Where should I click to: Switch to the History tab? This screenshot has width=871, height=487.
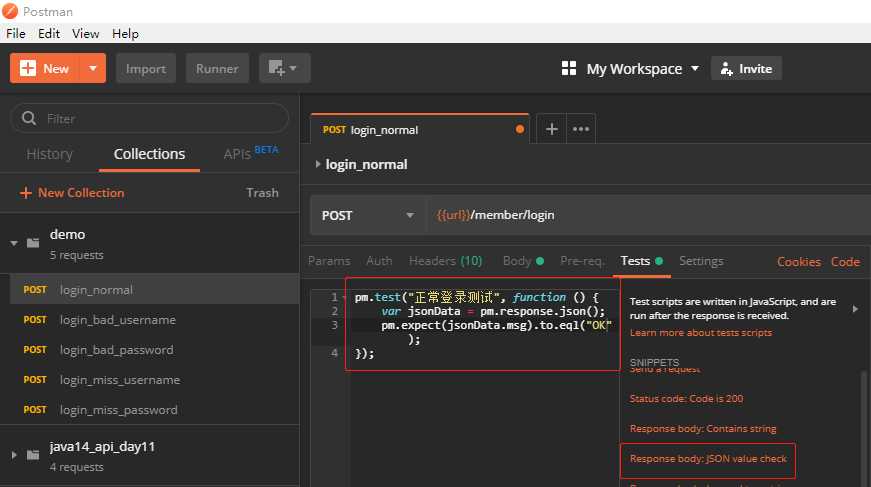[x=49, y=154]
